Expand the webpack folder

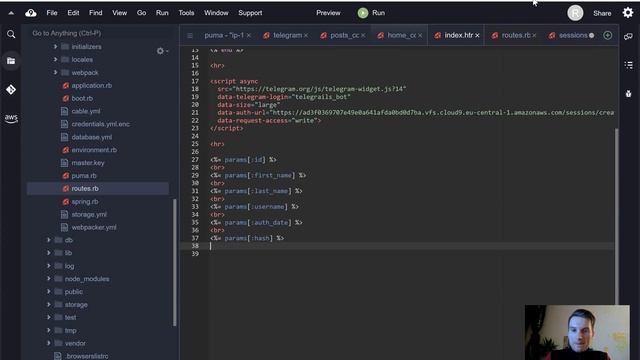pos(56,72)
